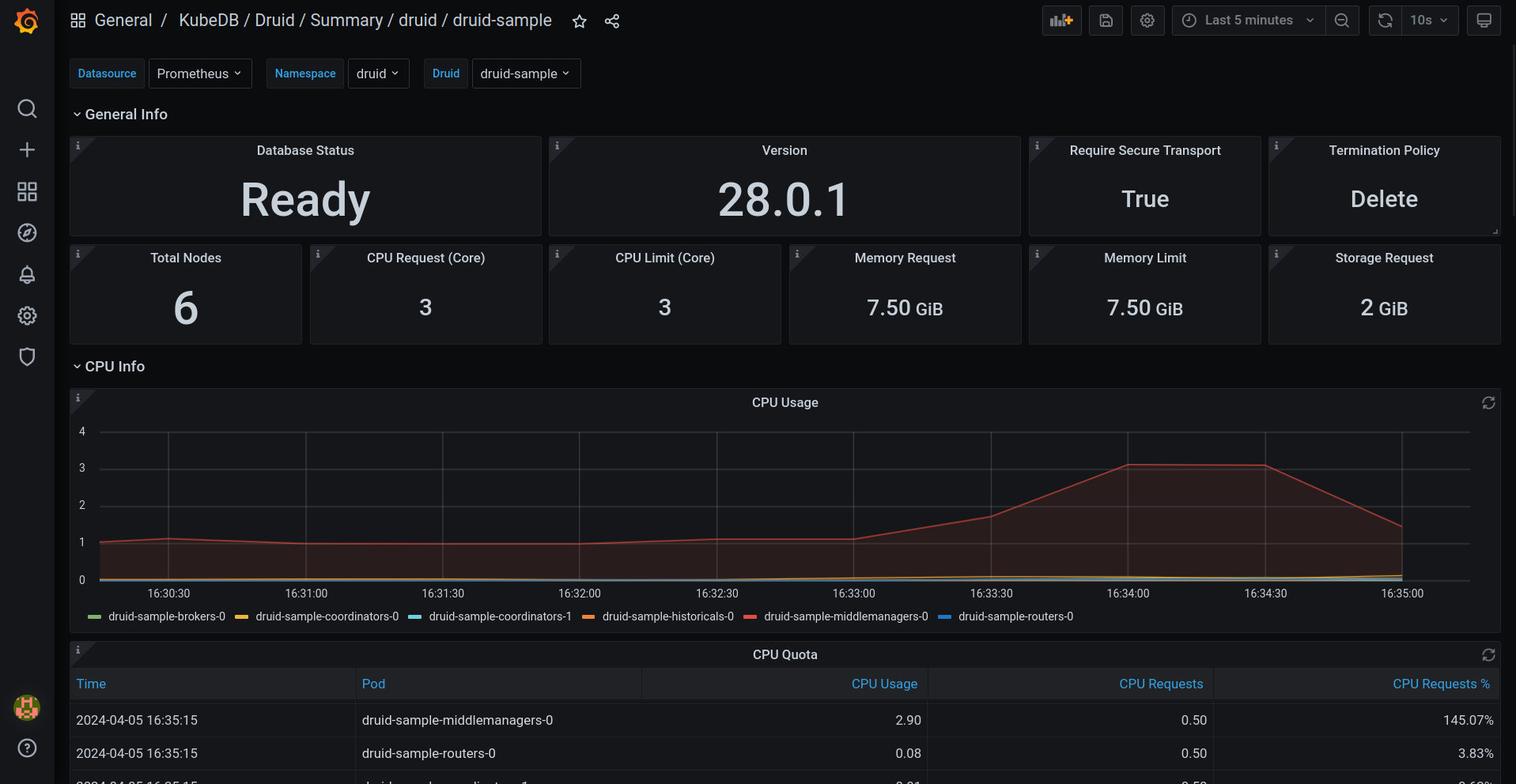Open the Server Admin shield icon
1516x784 pixels.
point(27,356)
